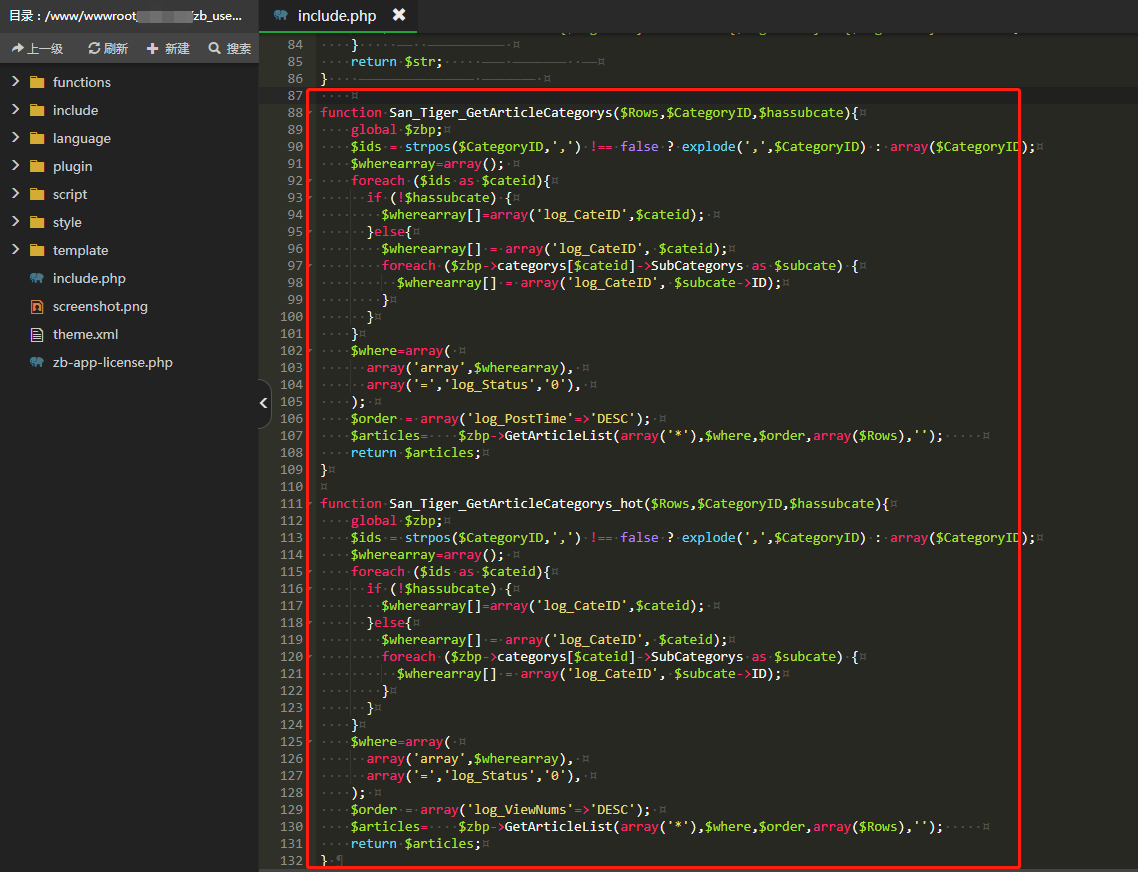Screen dimensions: 1138x872
Task: Click the PHP icon beside zb-app-license.php
Action: 37,362
